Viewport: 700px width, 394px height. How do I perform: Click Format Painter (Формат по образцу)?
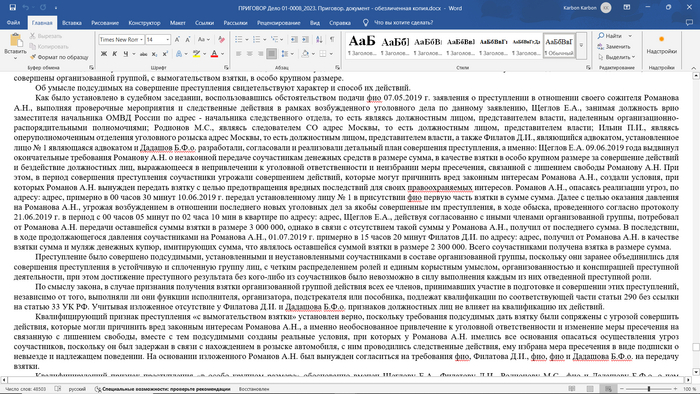click(x=59, y=57)
